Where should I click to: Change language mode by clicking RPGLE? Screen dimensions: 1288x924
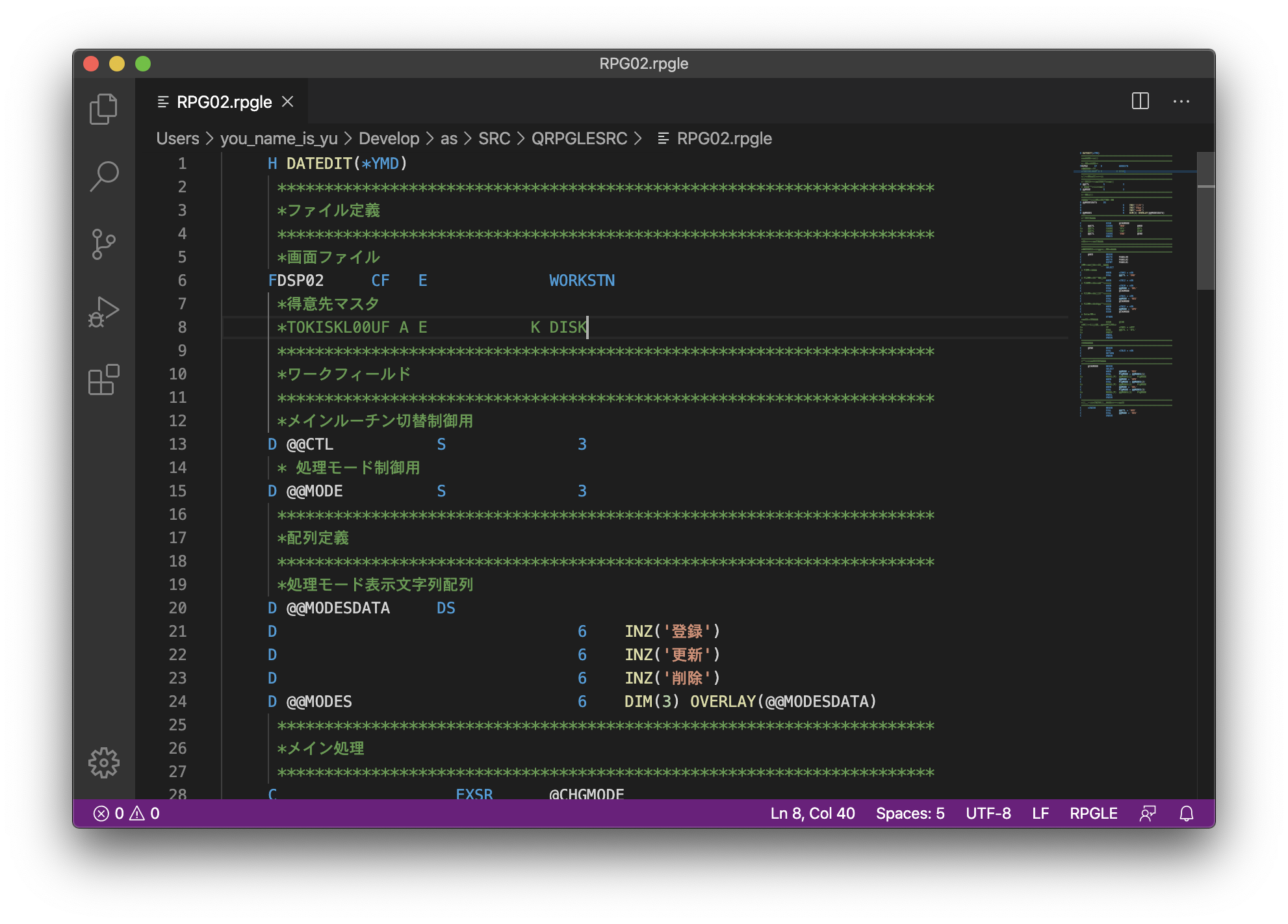(x=1093, y=813)
